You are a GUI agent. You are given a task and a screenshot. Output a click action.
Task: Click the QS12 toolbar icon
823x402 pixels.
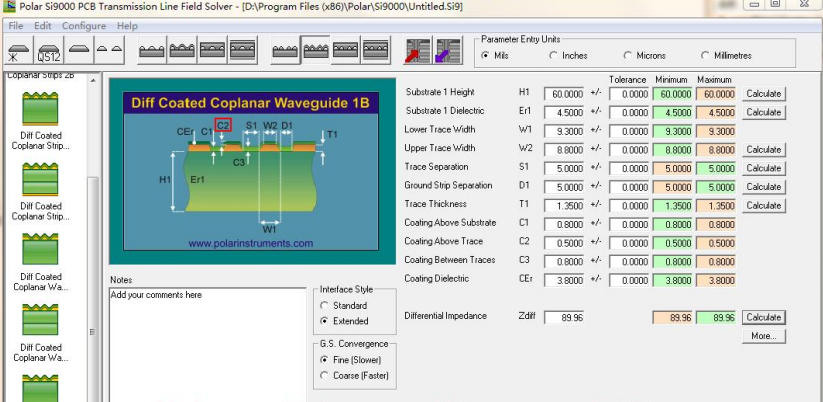48,51
